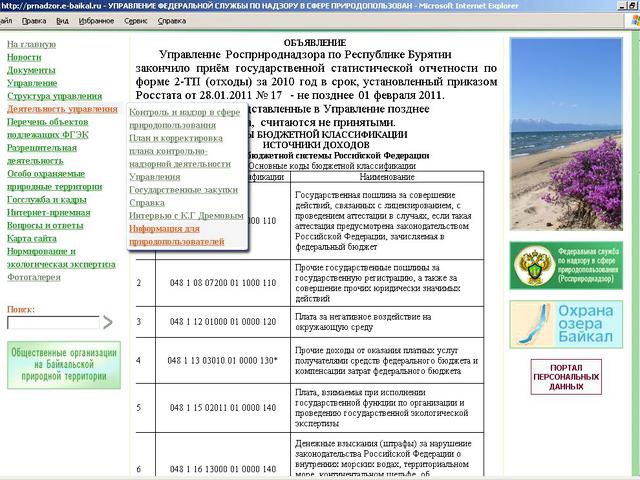Click the ОБЪЯВЛЕНИЕ heading
This screenshot has width=640, height=480.
coord(315,43)
